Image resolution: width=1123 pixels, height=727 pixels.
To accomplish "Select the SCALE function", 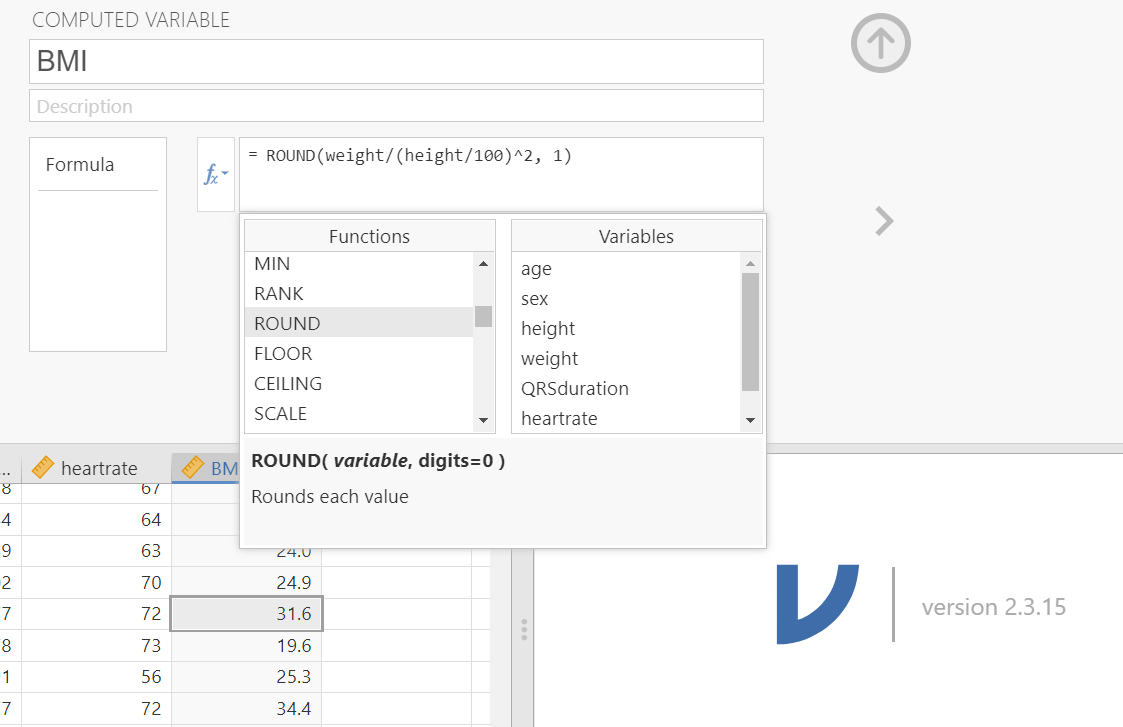I will click(x=358, y=413).
